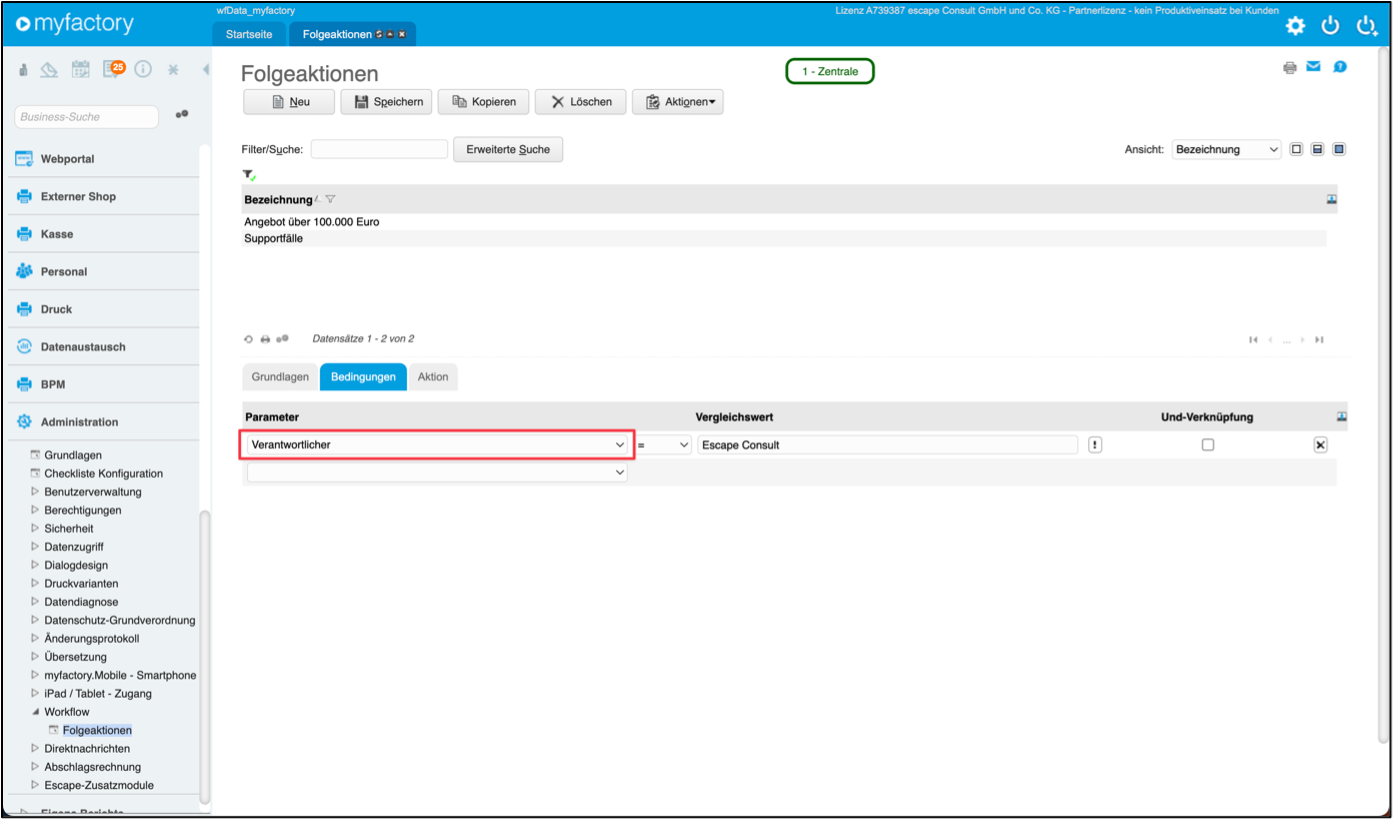The height and width of the screenshot is (821, 1396).
Task: Open the Startseite tab
Action: [249, 34]
